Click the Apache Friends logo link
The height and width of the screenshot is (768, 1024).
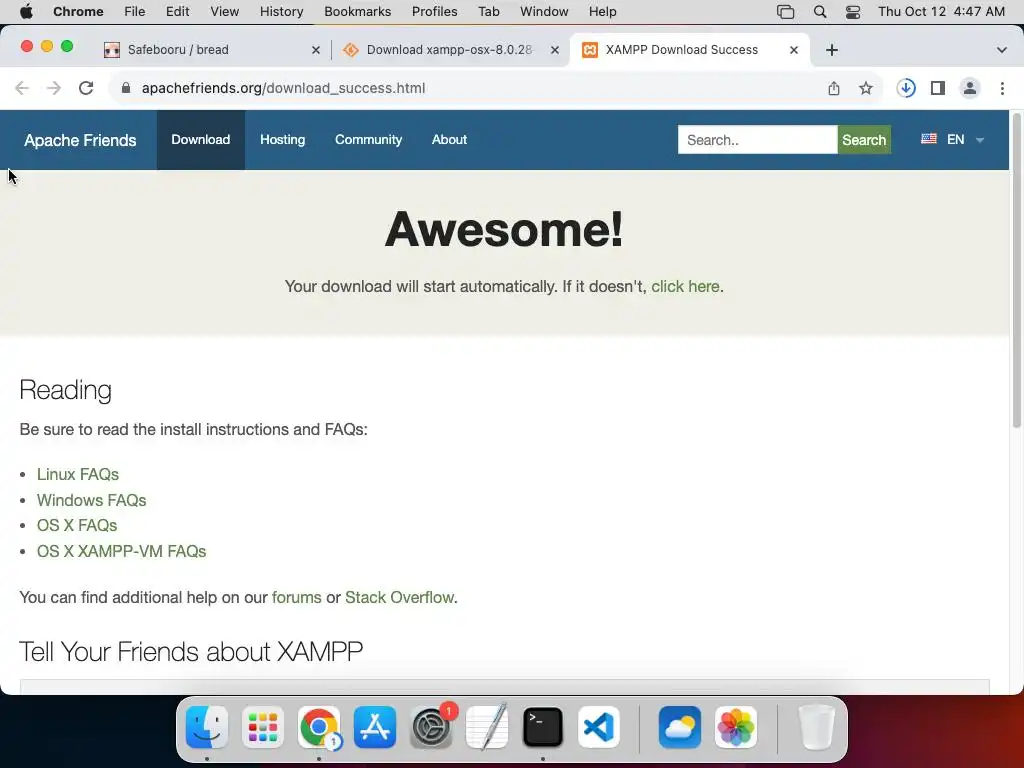tap(80, 140)
